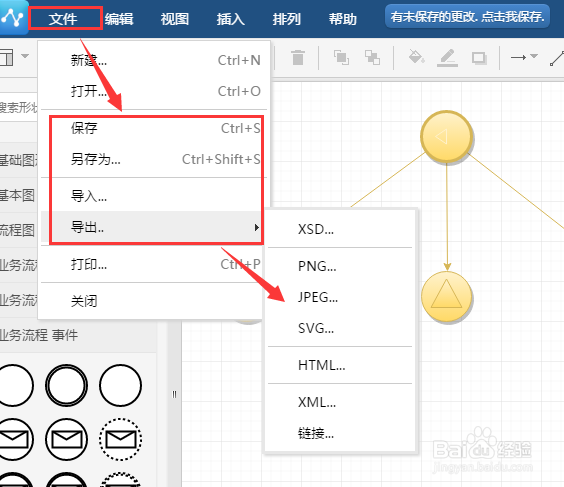Select the yellow circle with triangle up

click(x=446, y=296)
